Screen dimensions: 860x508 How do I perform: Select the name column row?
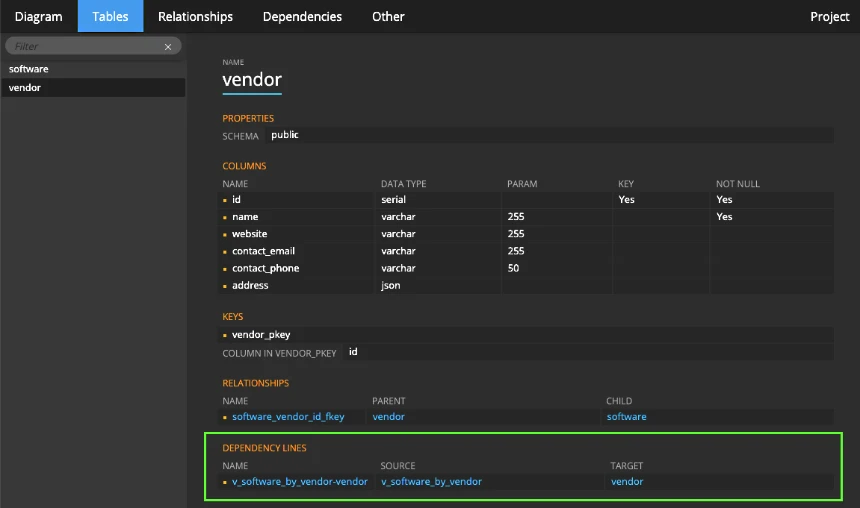527,217
